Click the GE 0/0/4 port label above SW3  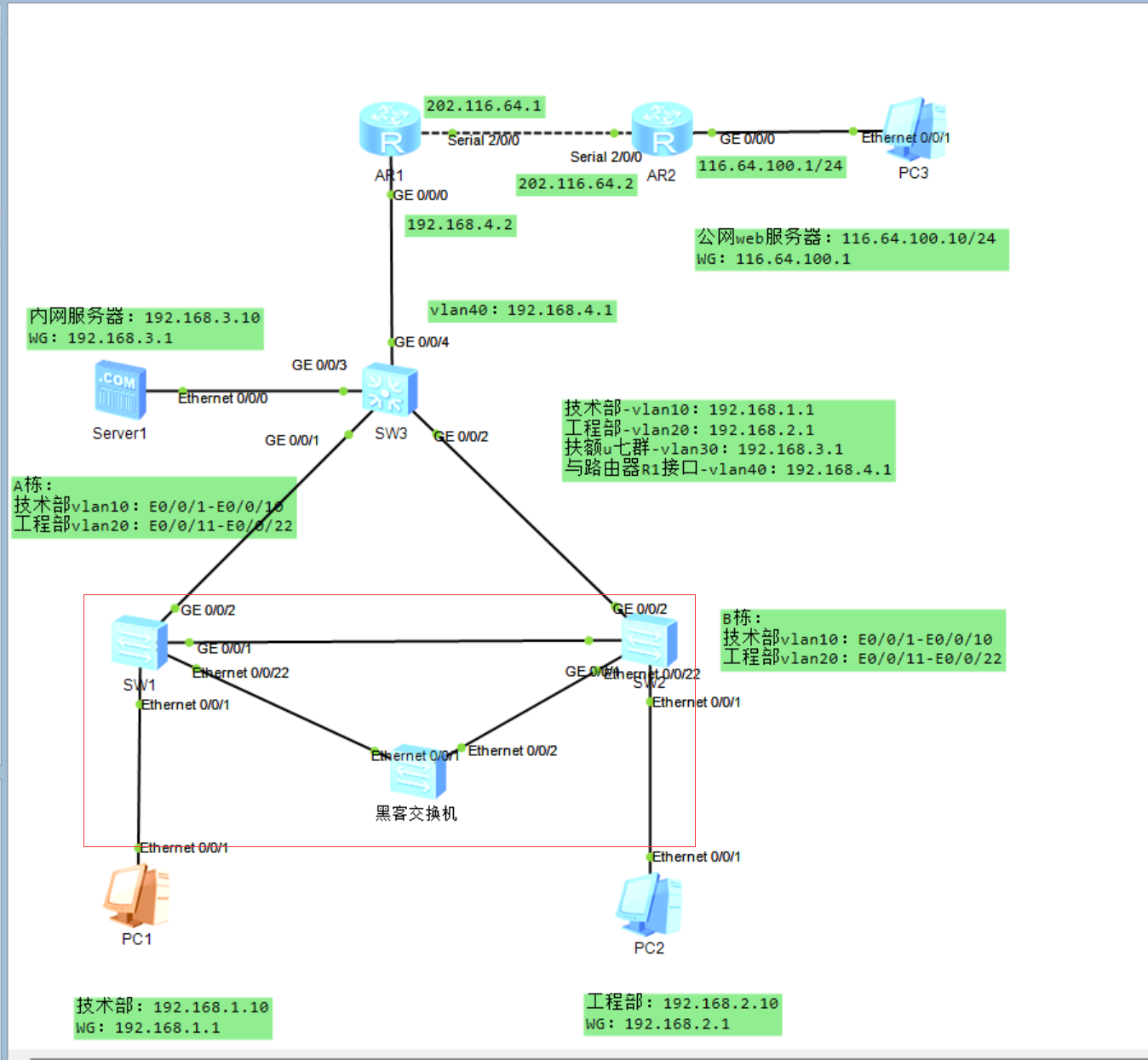click(x=422, y=342)
